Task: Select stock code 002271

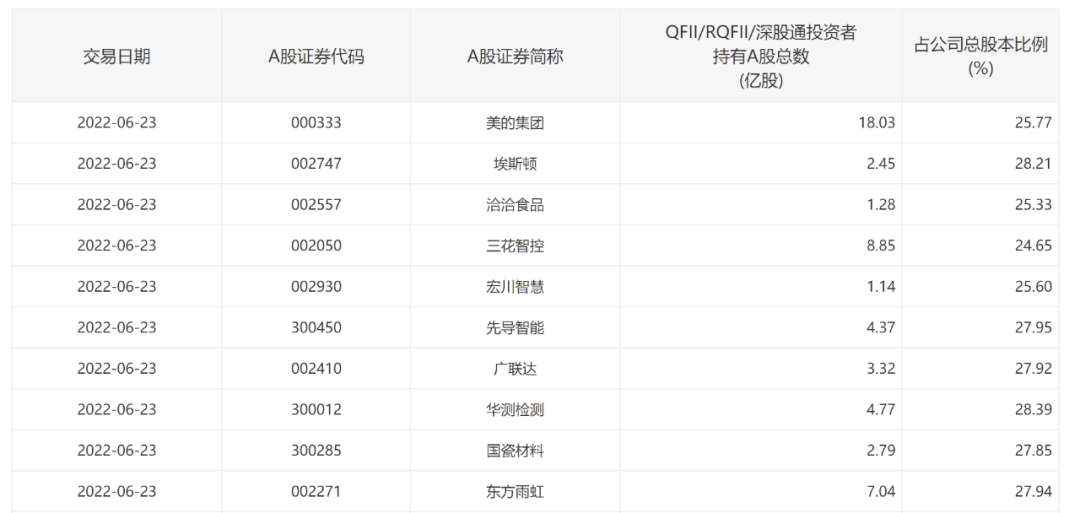Action: (x=316, y=492)
